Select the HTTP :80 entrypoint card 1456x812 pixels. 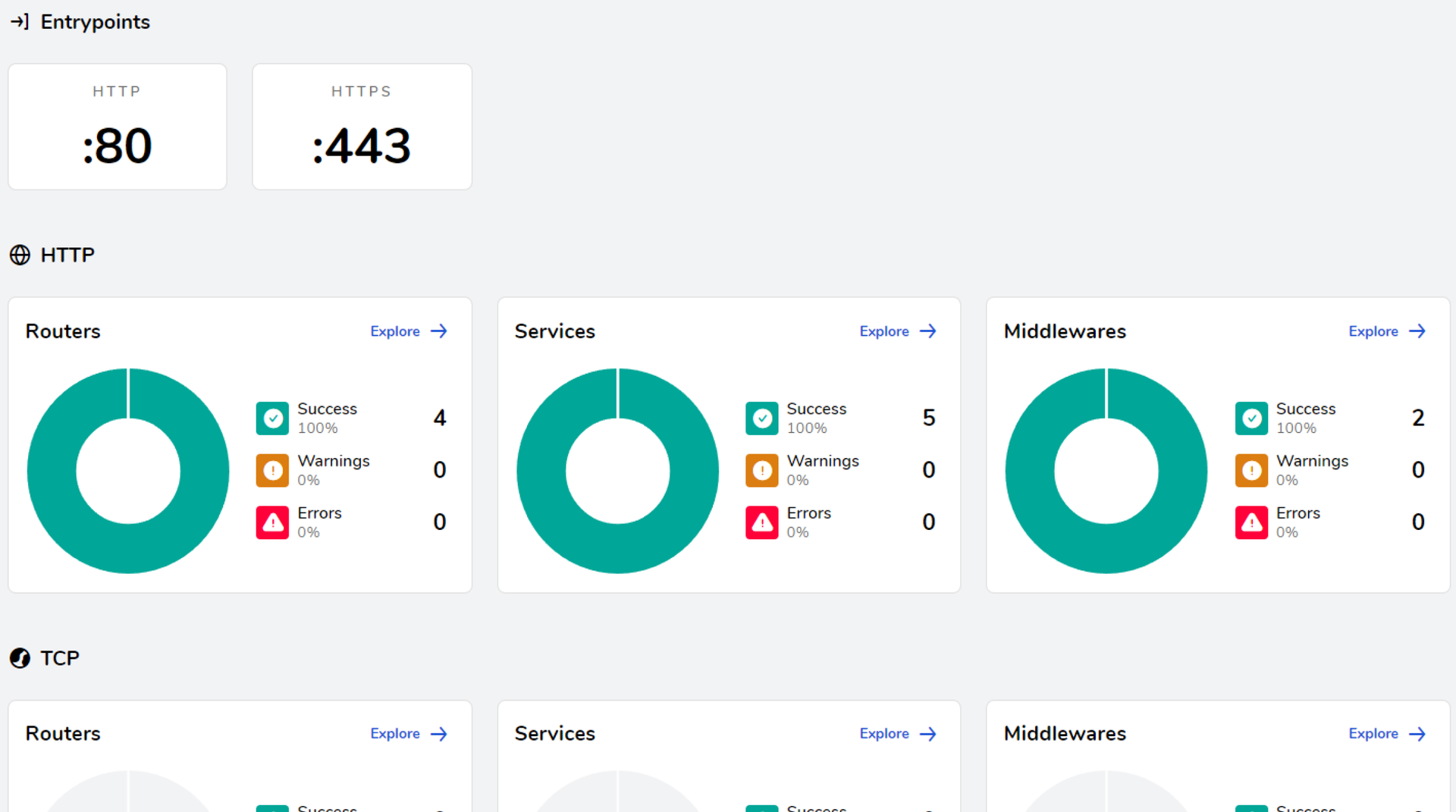coord(118,127)
